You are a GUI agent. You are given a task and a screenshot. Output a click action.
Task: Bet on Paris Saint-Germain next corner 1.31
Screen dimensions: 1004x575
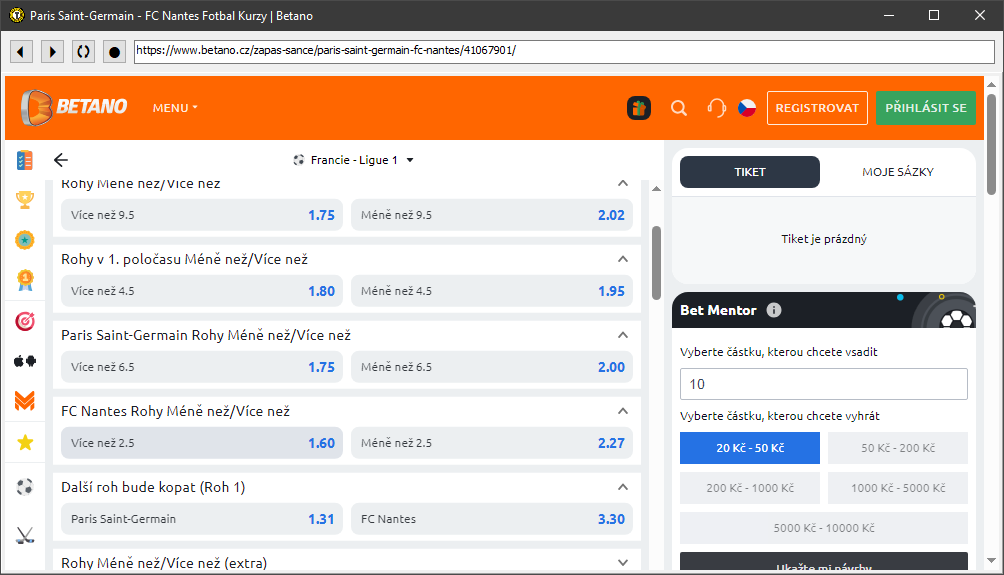click(202, 519)
